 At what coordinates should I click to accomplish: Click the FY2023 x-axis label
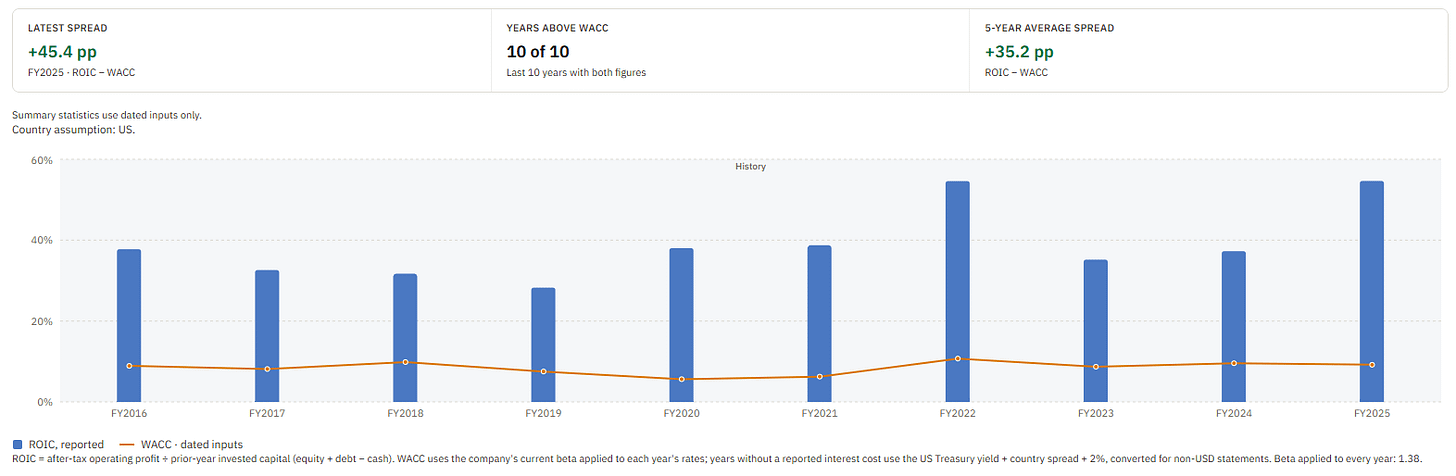(x=1095, y=412)
